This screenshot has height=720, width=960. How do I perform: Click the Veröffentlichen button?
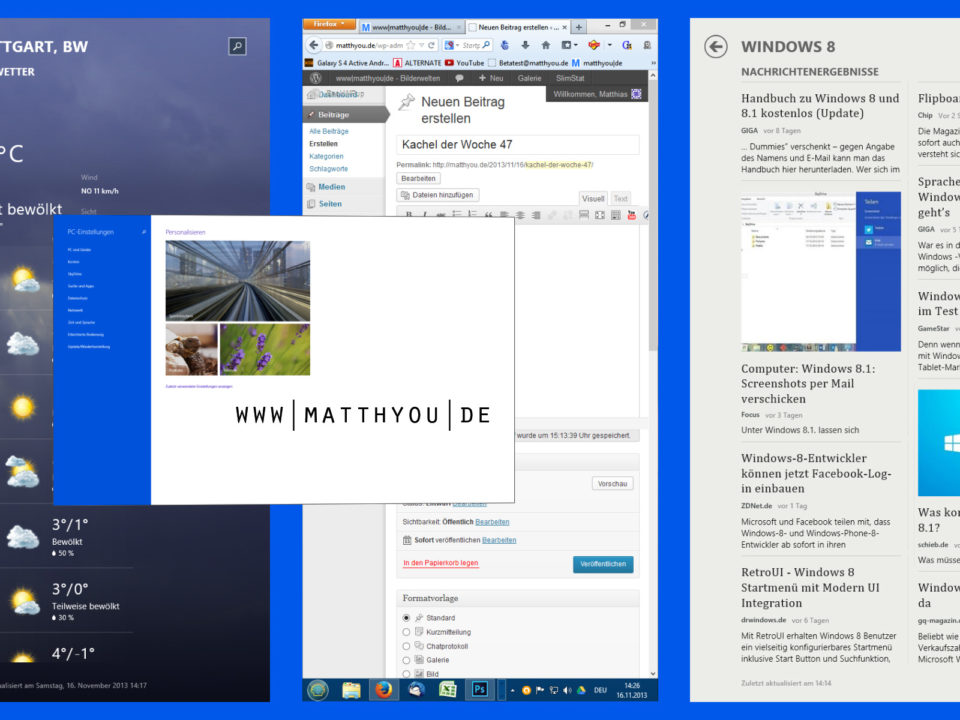pyautogui.click(x=602, y=564)
